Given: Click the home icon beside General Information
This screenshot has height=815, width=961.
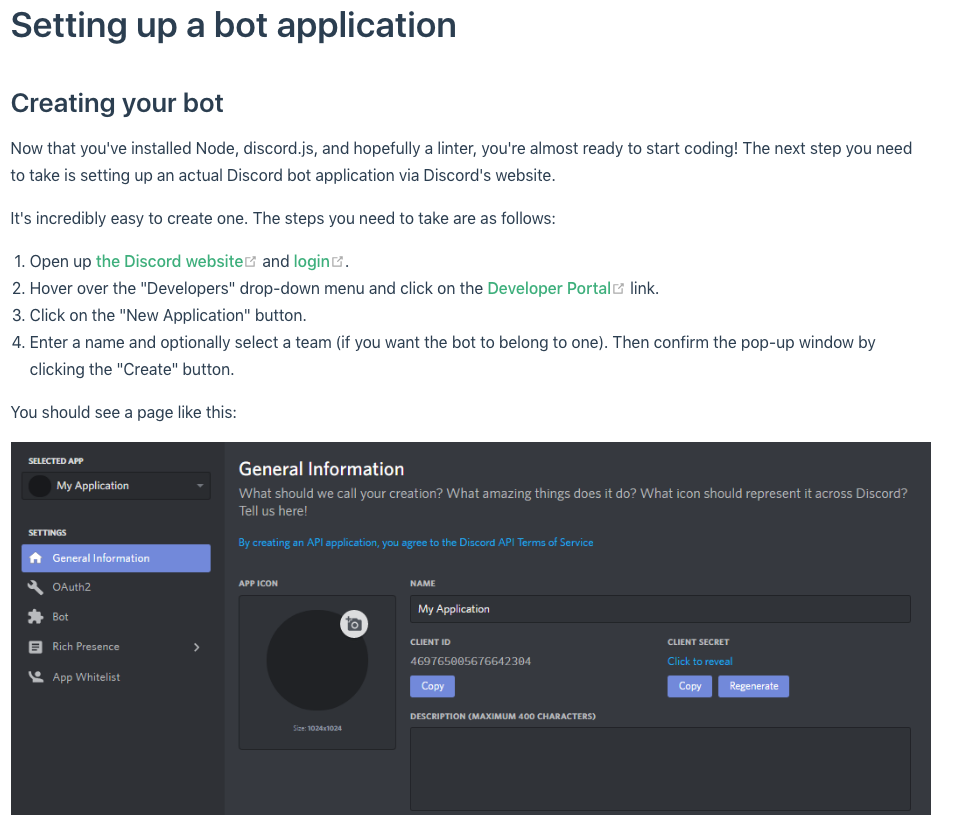Looking at the screenshot, I should [x=36, y=558].
